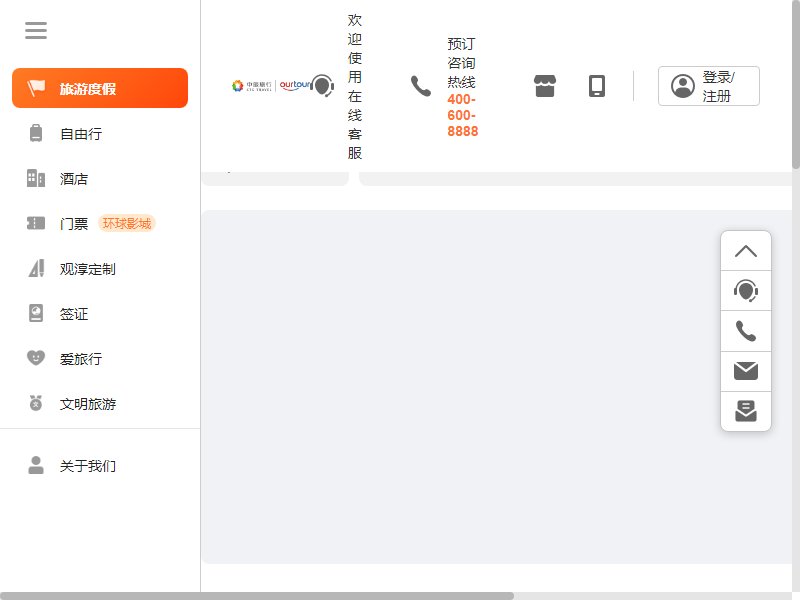Click floating panel feedback inbox icon
The image size is (800, 600).
tap(746, 411)
